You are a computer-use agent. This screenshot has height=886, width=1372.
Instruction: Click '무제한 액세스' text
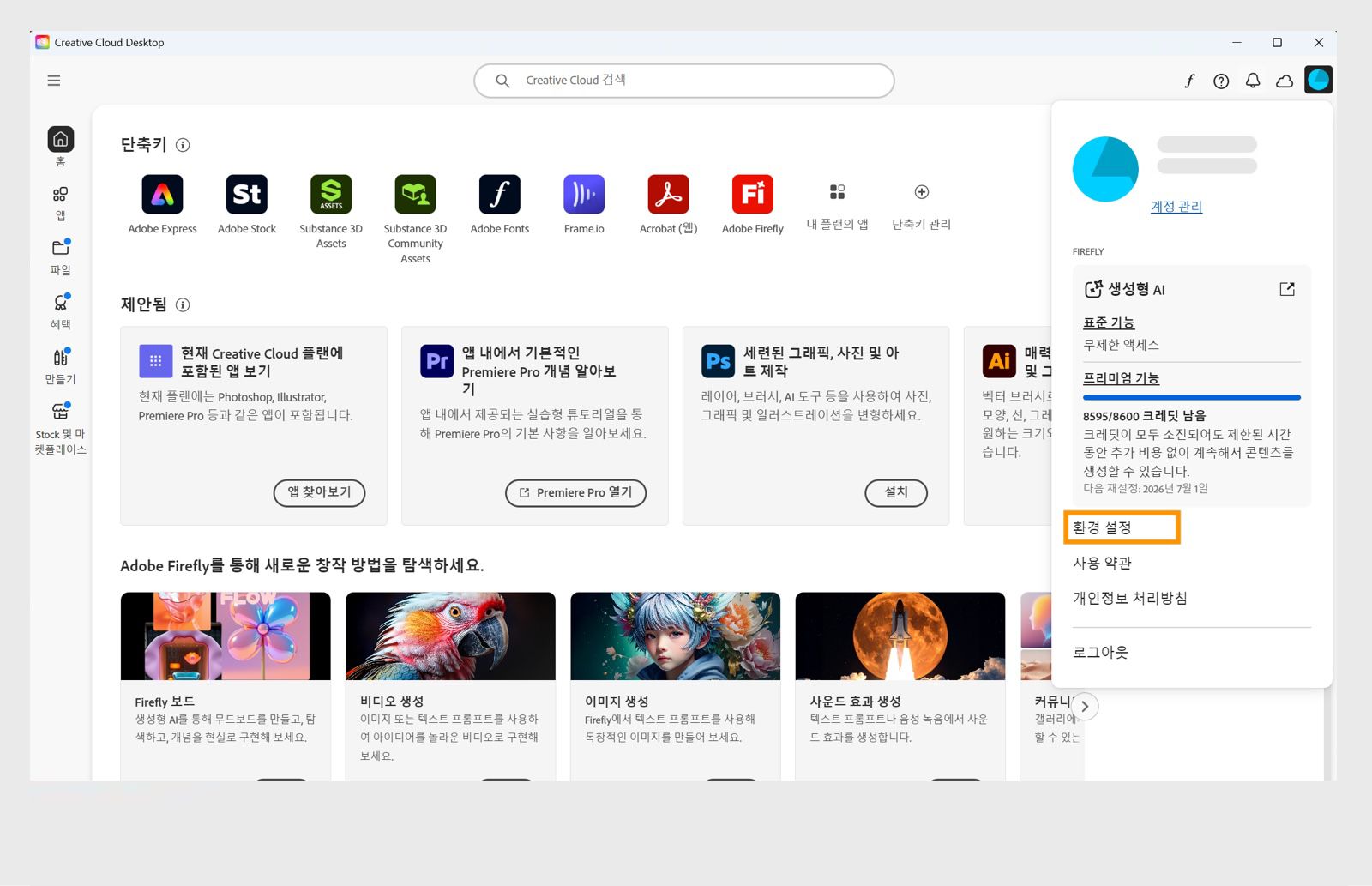tap(1121, 345)
